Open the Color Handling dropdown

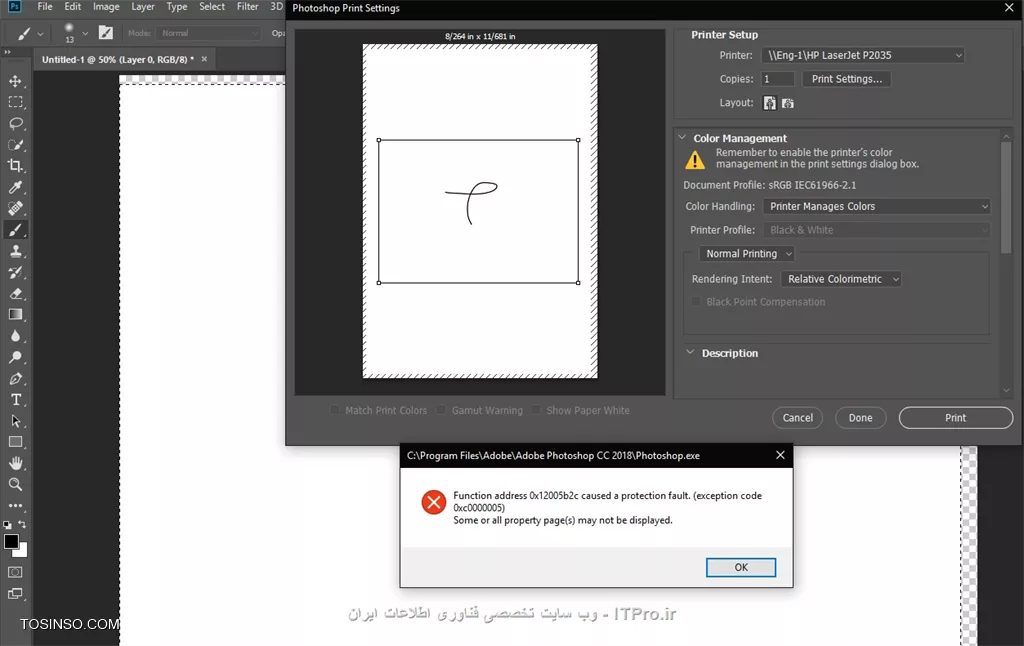(876, 206)
